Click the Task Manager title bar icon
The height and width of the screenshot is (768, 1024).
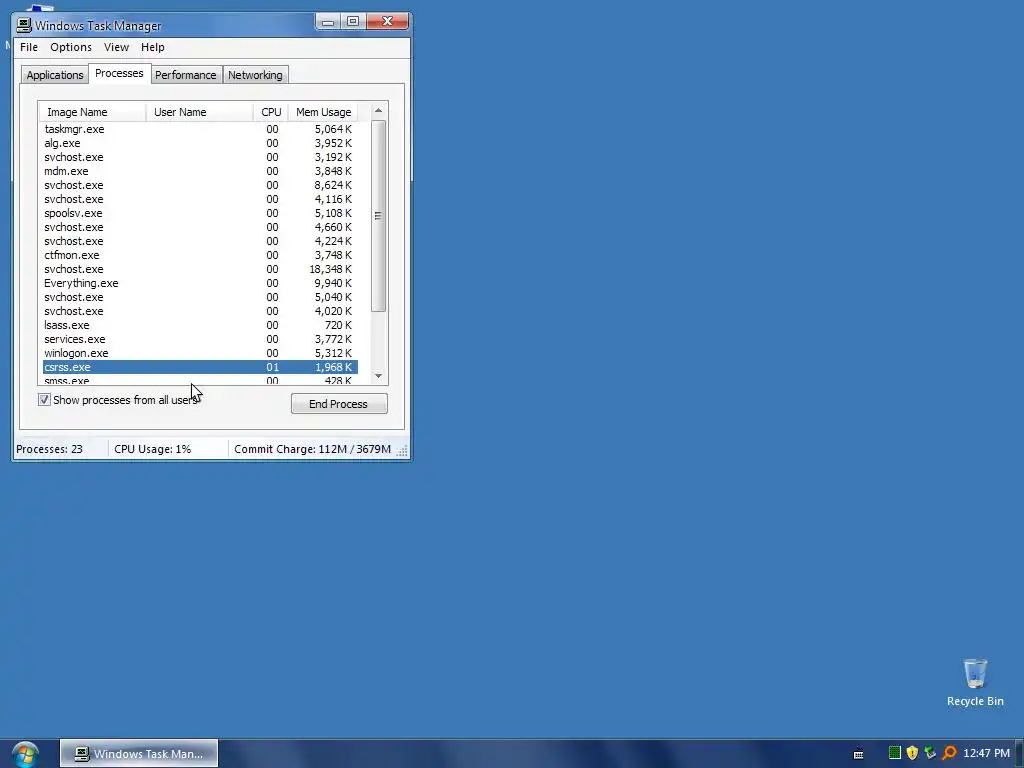tap(24, 25)
